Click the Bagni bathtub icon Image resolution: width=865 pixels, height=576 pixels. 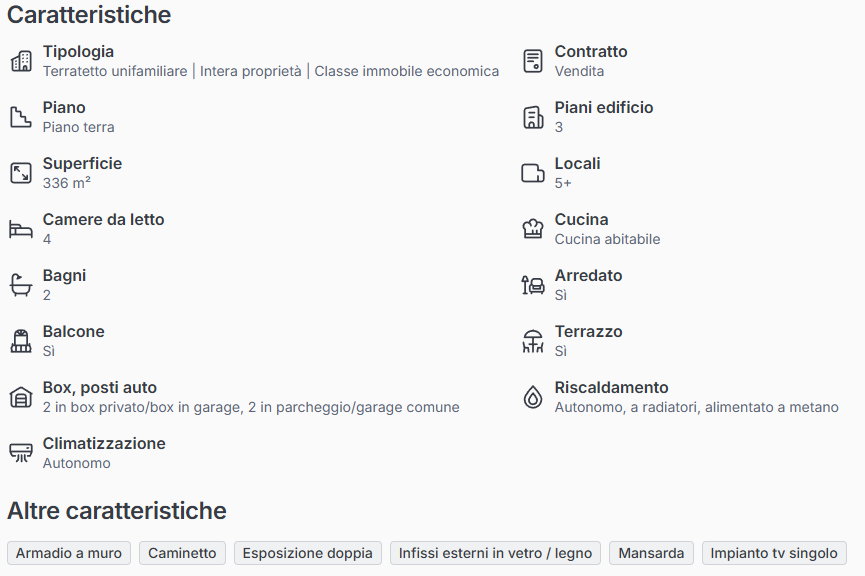coord(21,285)
